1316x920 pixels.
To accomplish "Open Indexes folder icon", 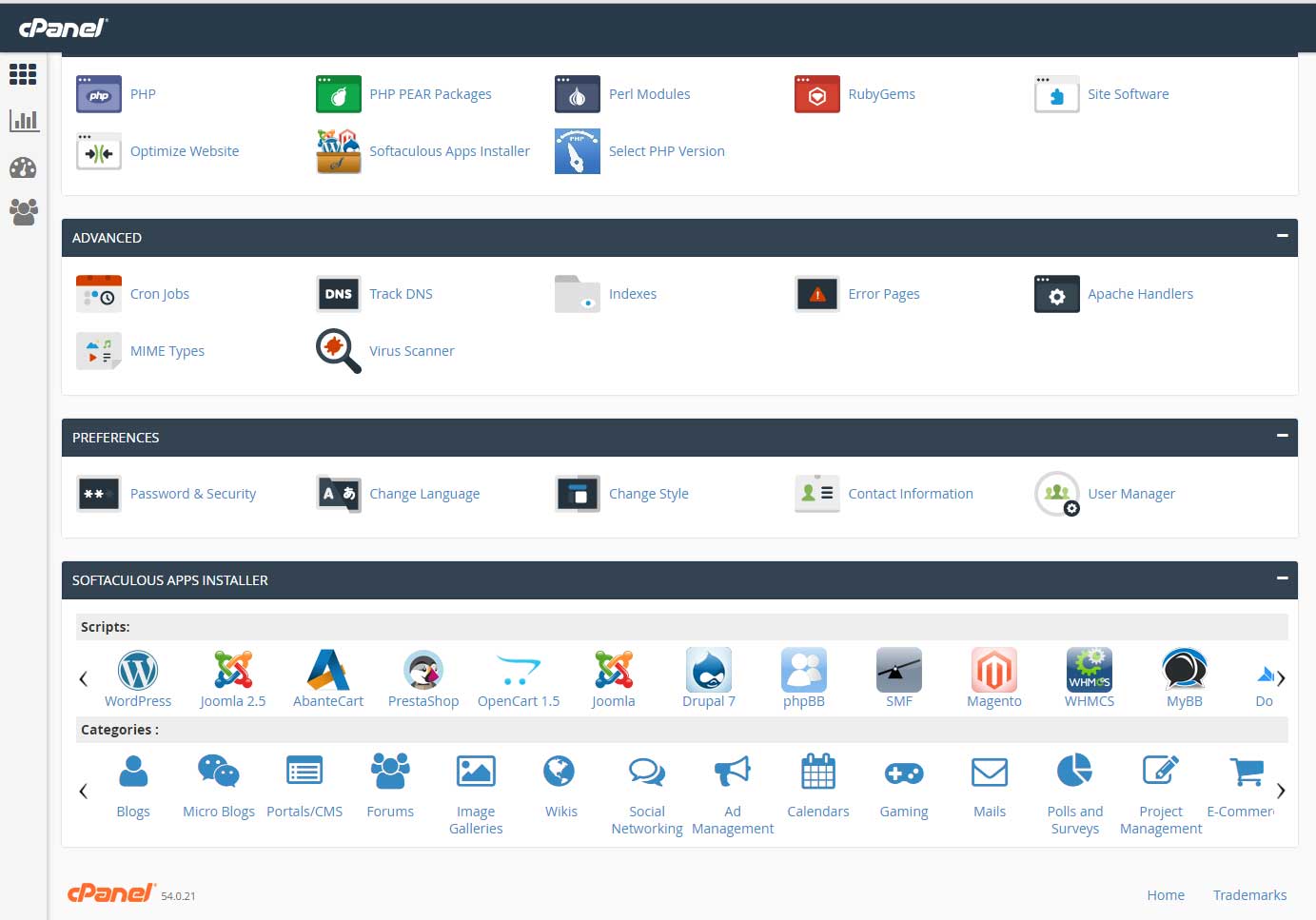I will [578, 294].
